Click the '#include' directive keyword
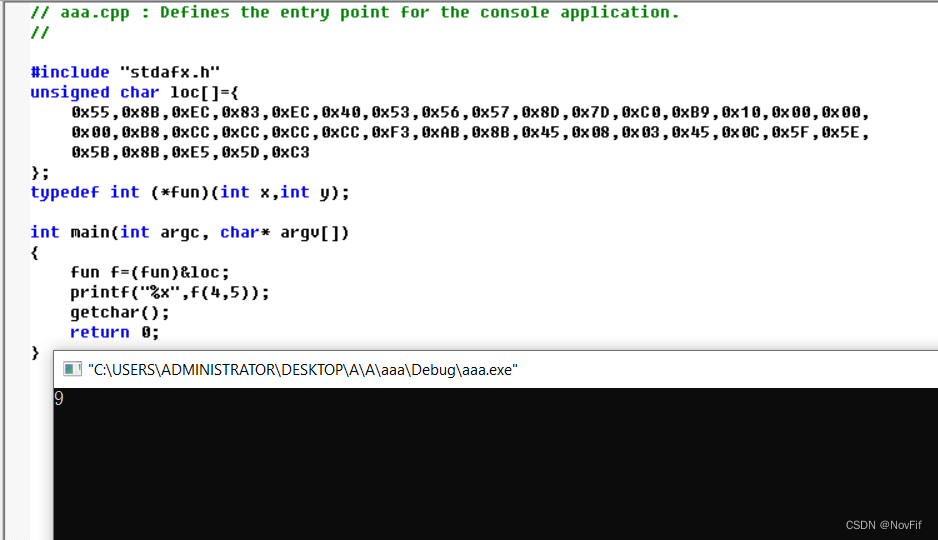Screen dimensions: 938x540 [x=70, y=72]
